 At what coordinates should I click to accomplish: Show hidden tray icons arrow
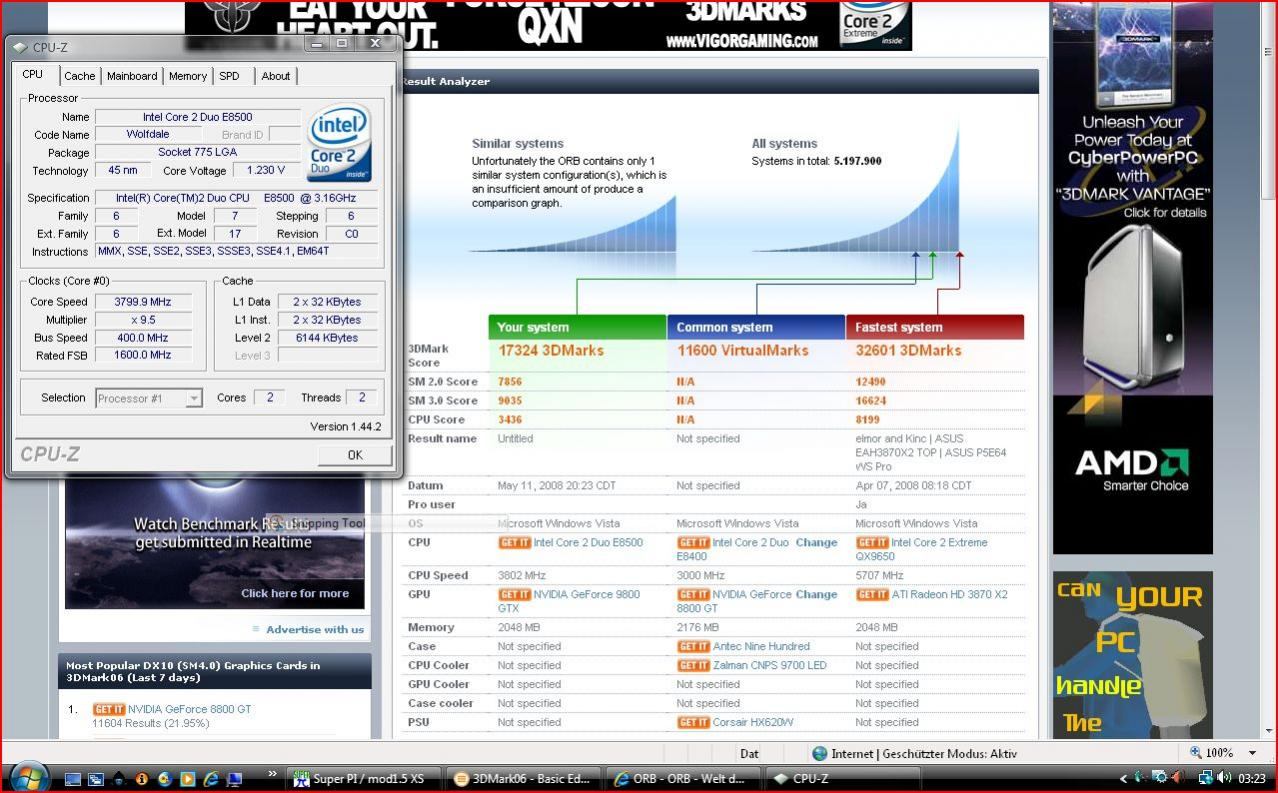pyautogui.click(x=1123, y=779)
